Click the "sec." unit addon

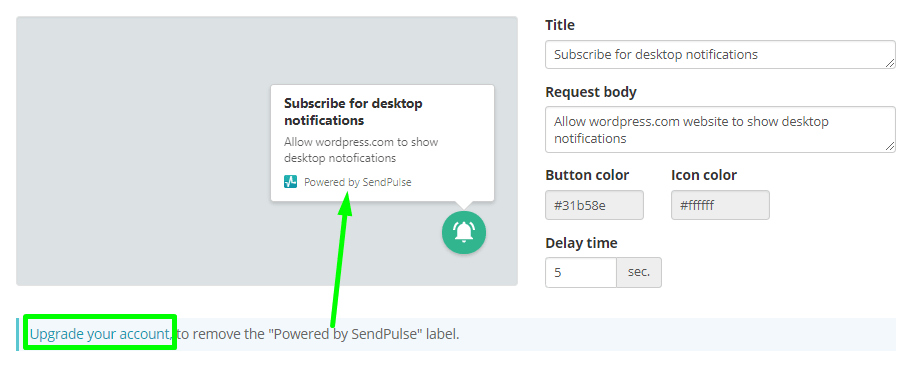coord(639,272)
